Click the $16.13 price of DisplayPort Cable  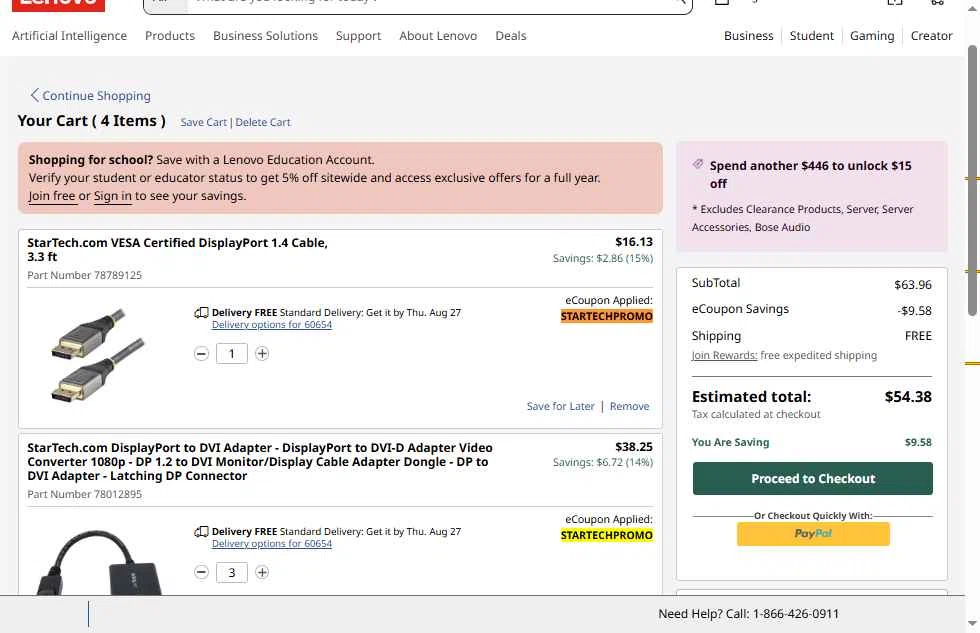[634, 242]
